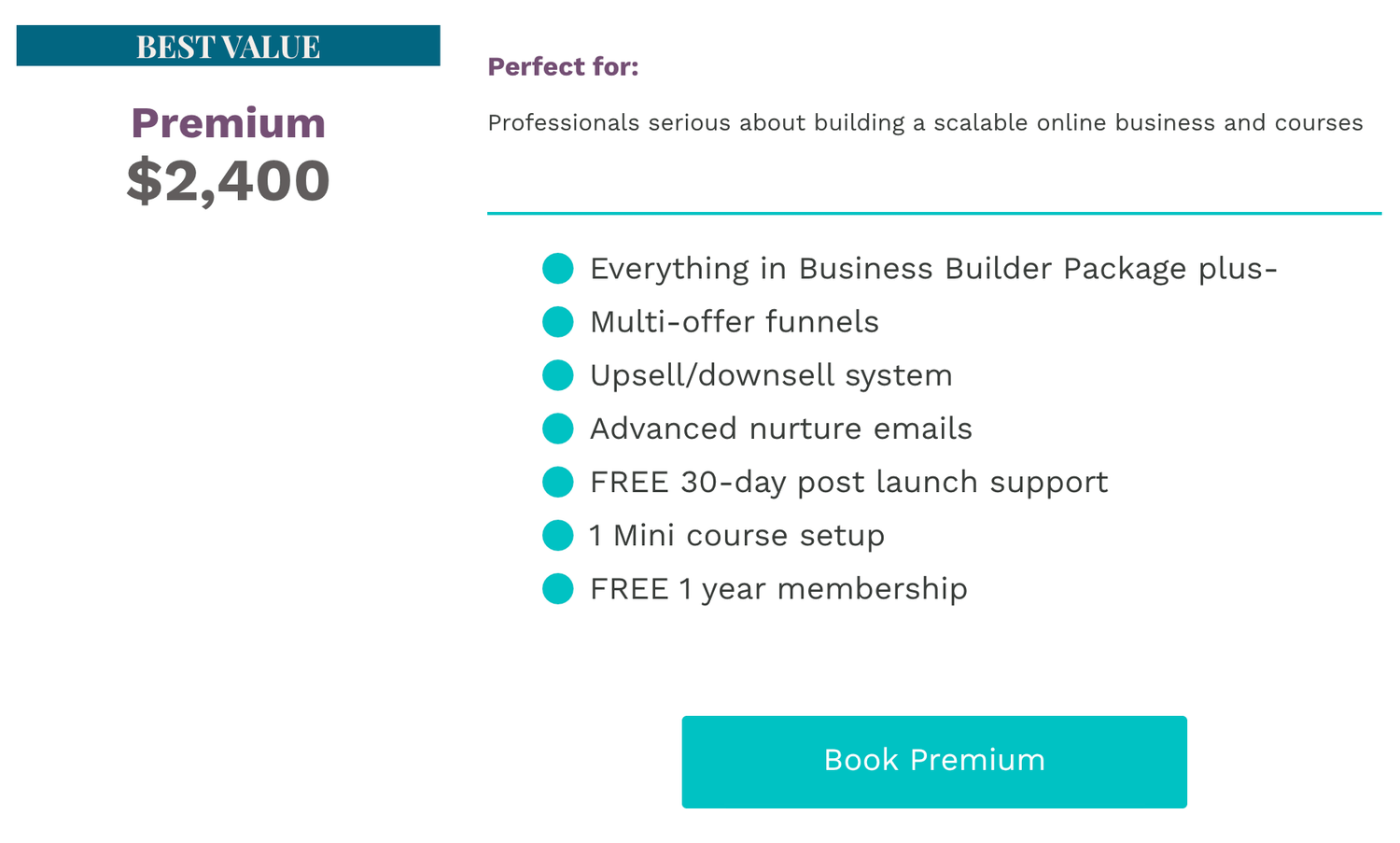
Task: Click the BEST VALUE banner
Action: tap(228, 46)
